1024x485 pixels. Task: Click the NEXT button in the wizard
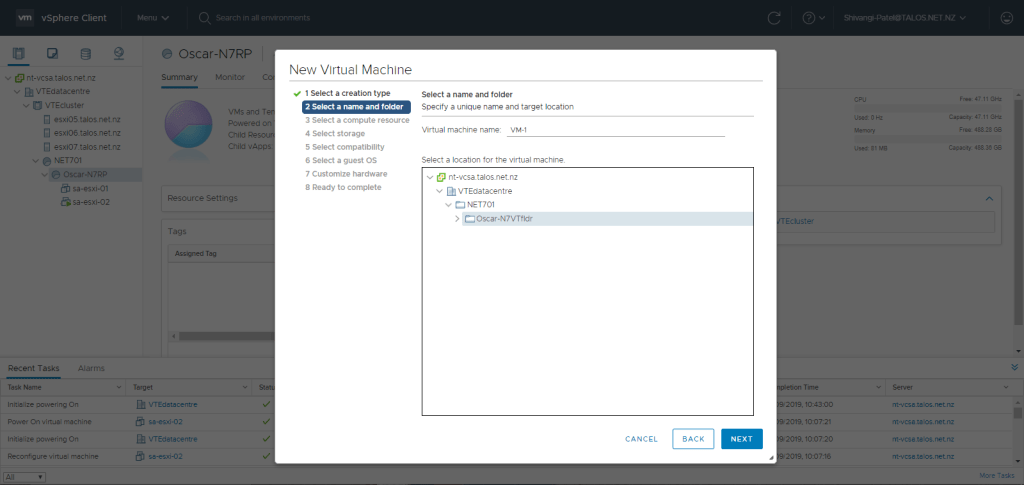[x=741, y=439]
